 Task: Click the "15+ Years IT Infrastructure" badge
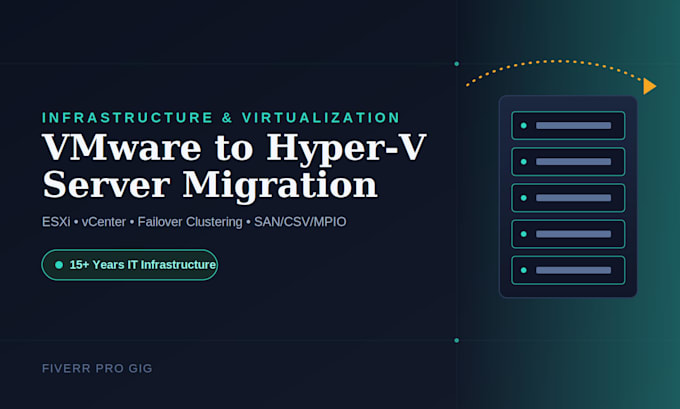coord(130,265)
